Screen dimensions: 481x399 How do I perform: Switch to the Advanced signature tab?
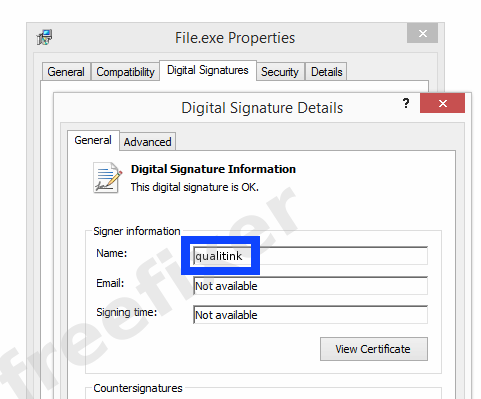(147, 142)
